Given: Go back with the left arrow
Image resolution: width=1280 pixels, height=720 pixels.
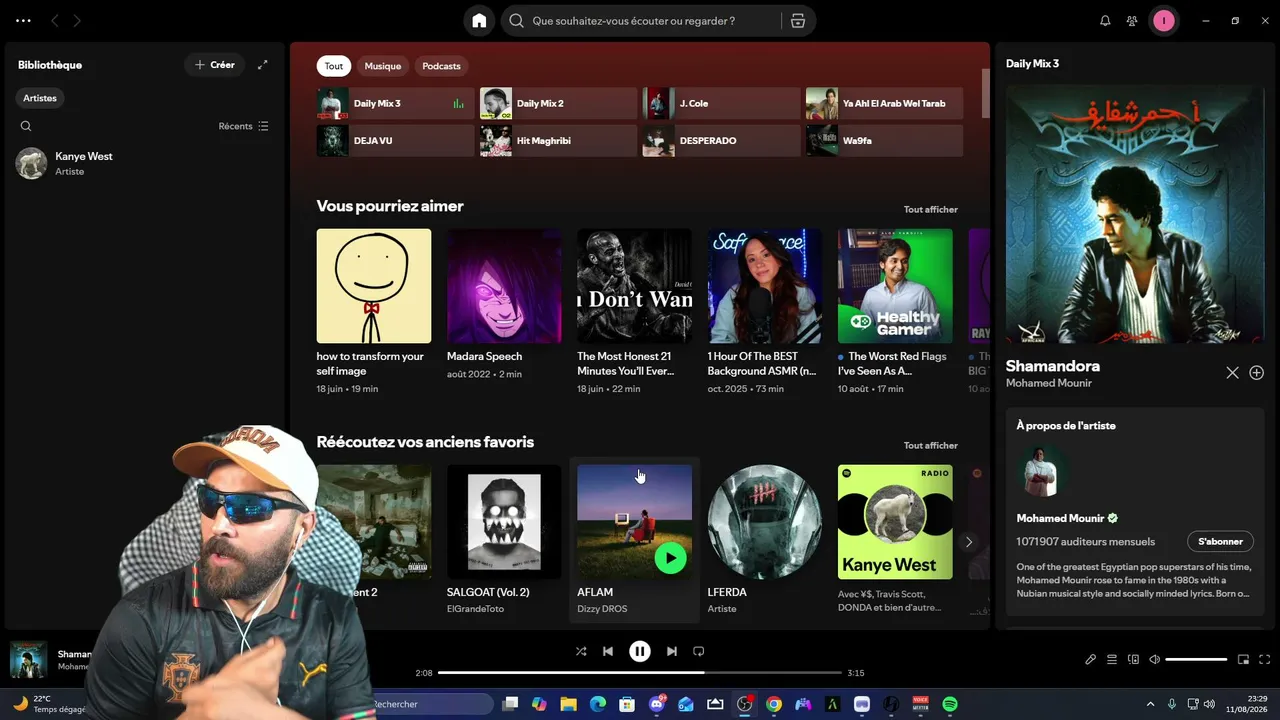Looking at the screenshot, I should click(55, 21).
